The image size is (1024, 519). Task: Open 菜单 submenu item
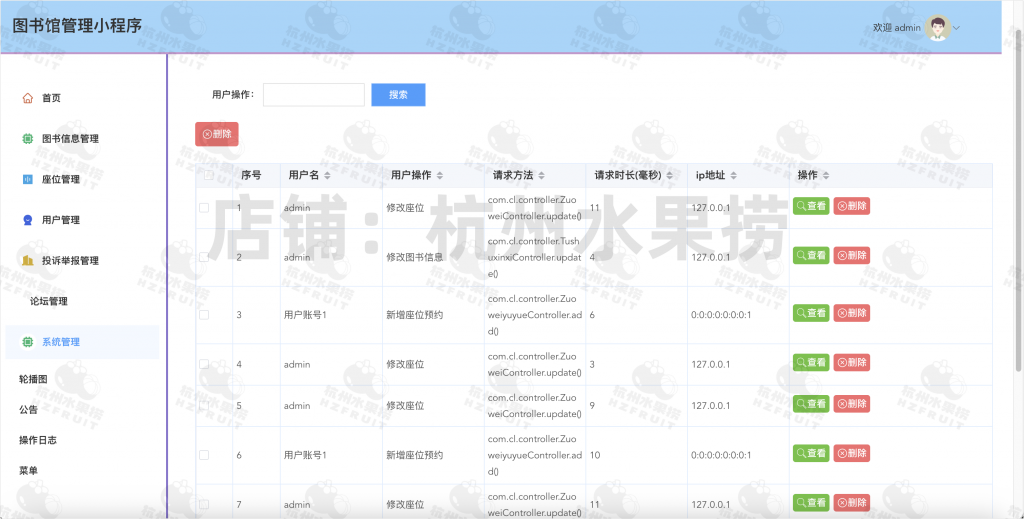click(28, 470)
